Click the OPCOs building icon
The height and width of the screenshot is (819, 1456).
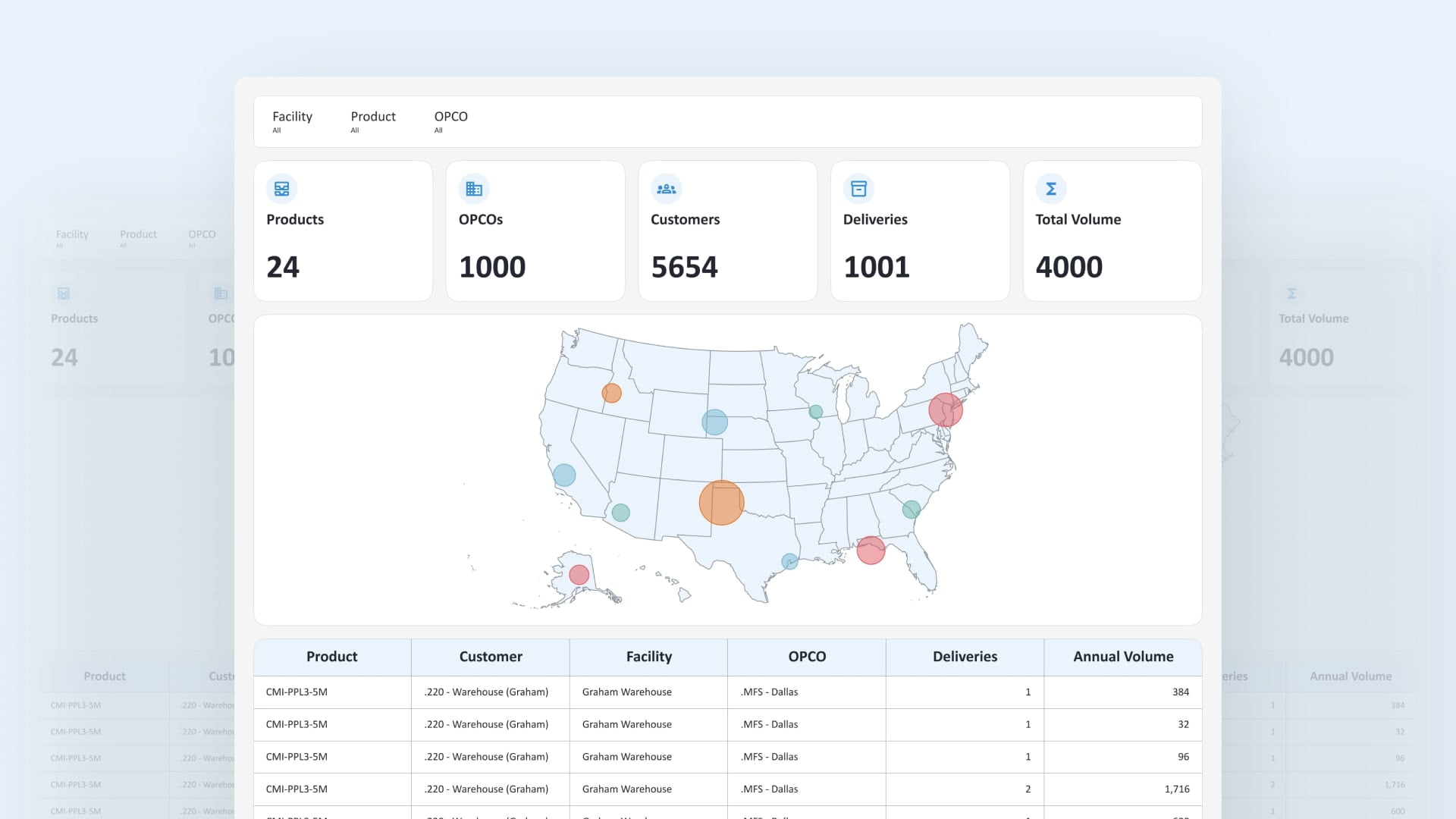[474, 189]
